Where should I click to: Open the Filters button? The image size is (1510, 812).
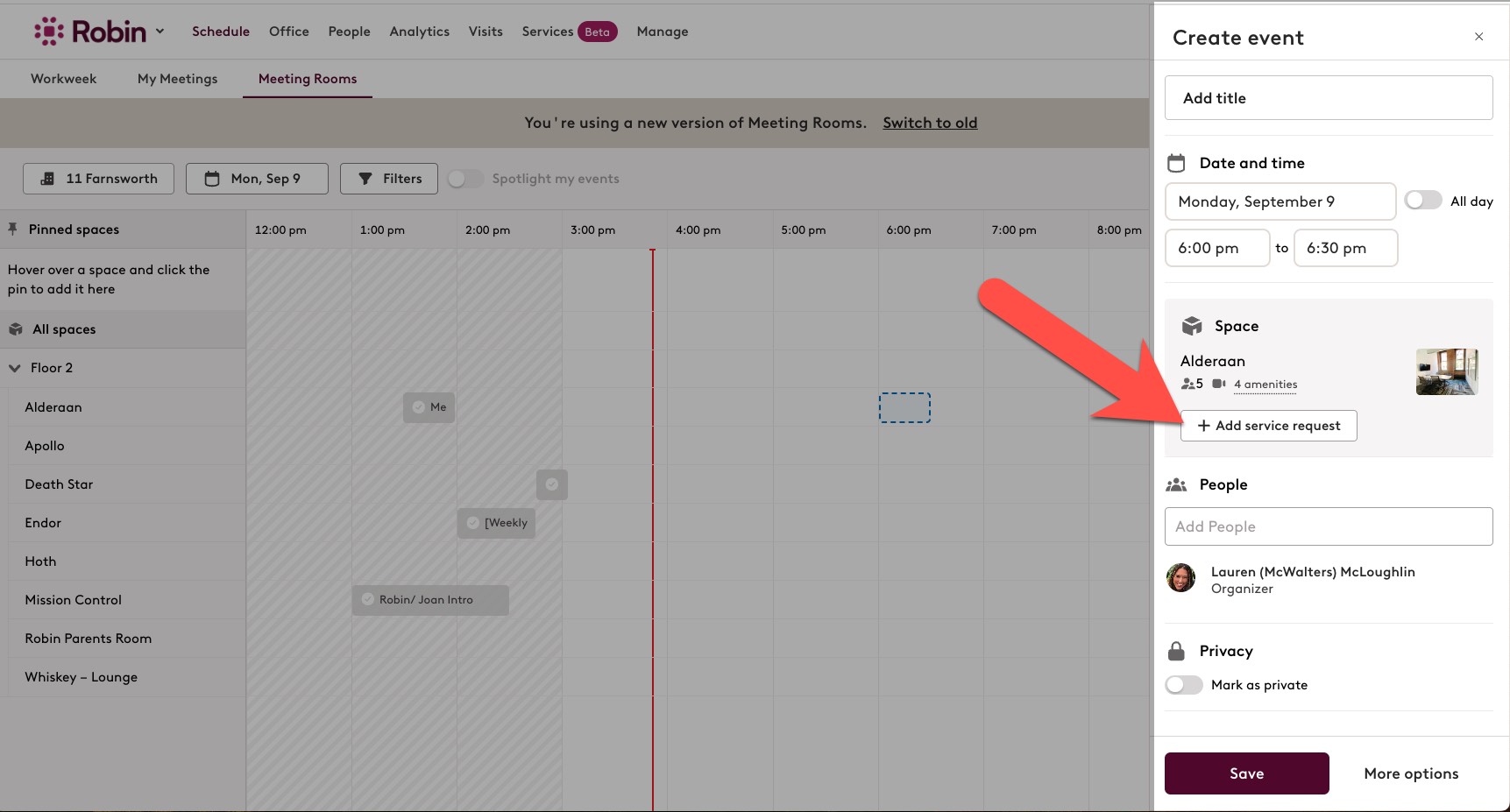tap(389, 179)
